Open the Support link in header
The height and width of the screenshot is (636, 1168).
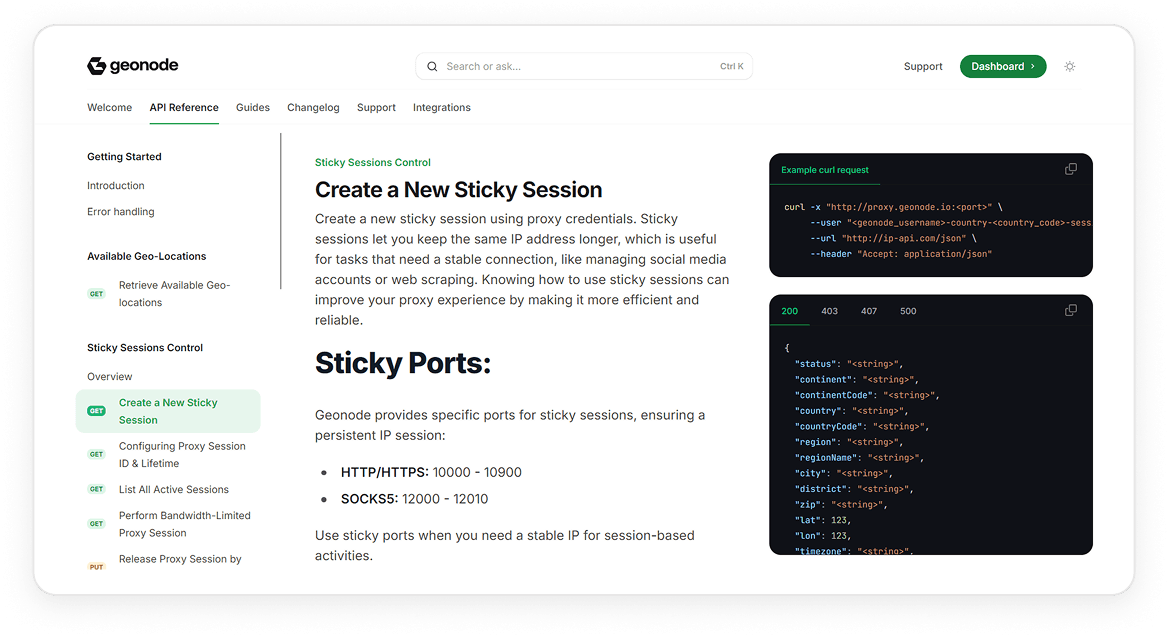pyautogui.click(x=923, y=66)
